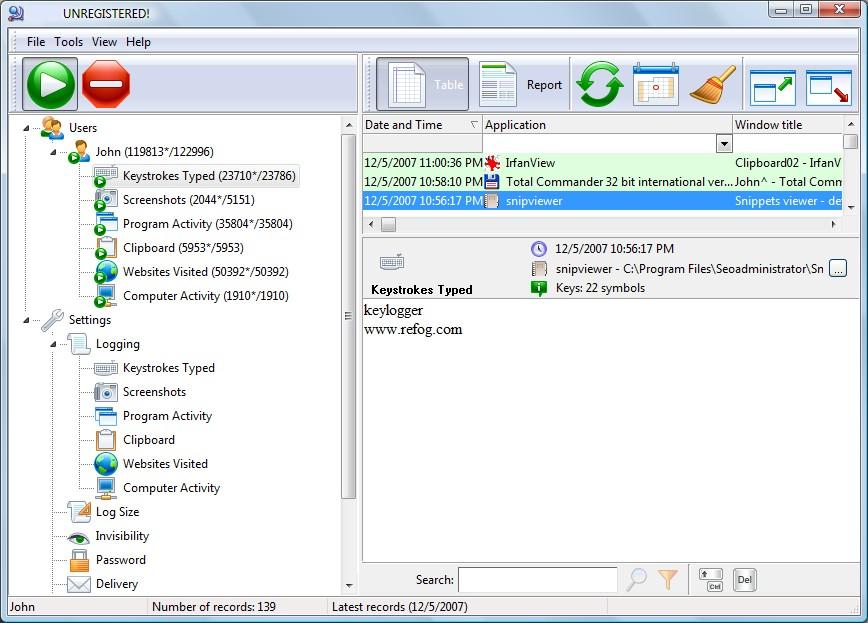Click 'Number of records: 139' status text
The width and height of the screenshot is (868, 623).
(214, 607)
